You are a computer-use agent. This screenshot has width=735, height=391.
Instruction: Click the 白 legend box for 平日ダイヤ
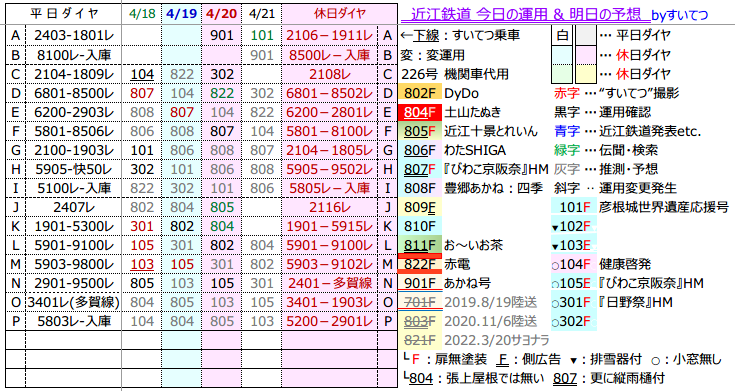pos(562,36)
